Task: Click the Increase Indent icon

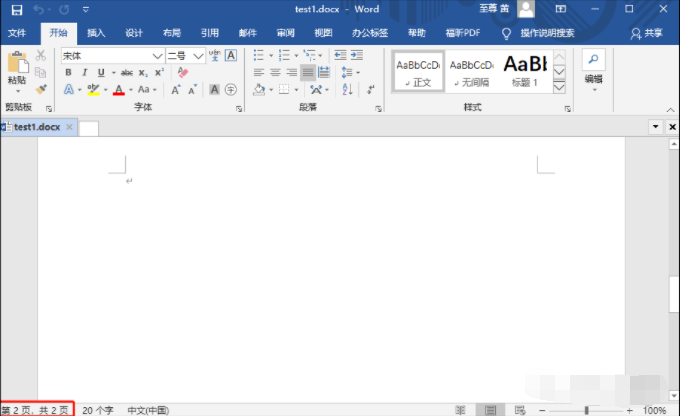Action: click(x=357, y=55)
